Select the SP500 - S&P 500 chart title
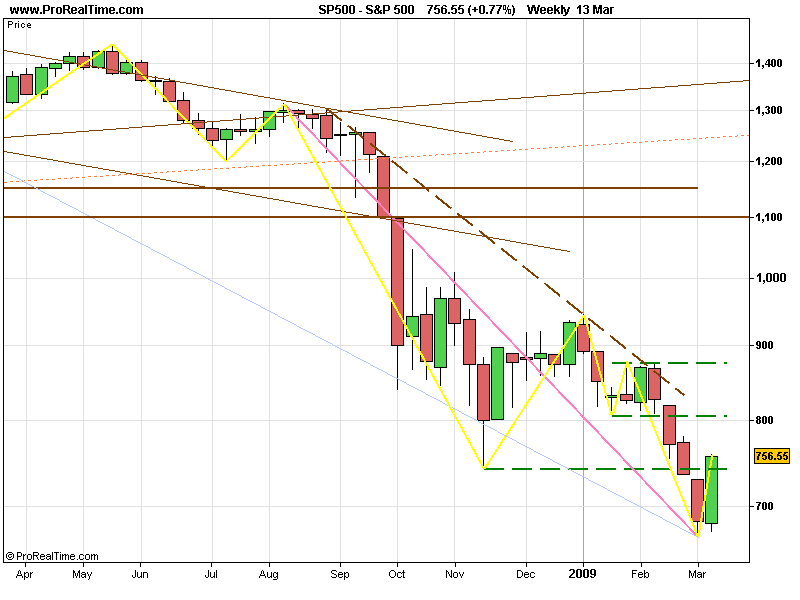Viewport: 800px width, 600px height. point(366,10)
